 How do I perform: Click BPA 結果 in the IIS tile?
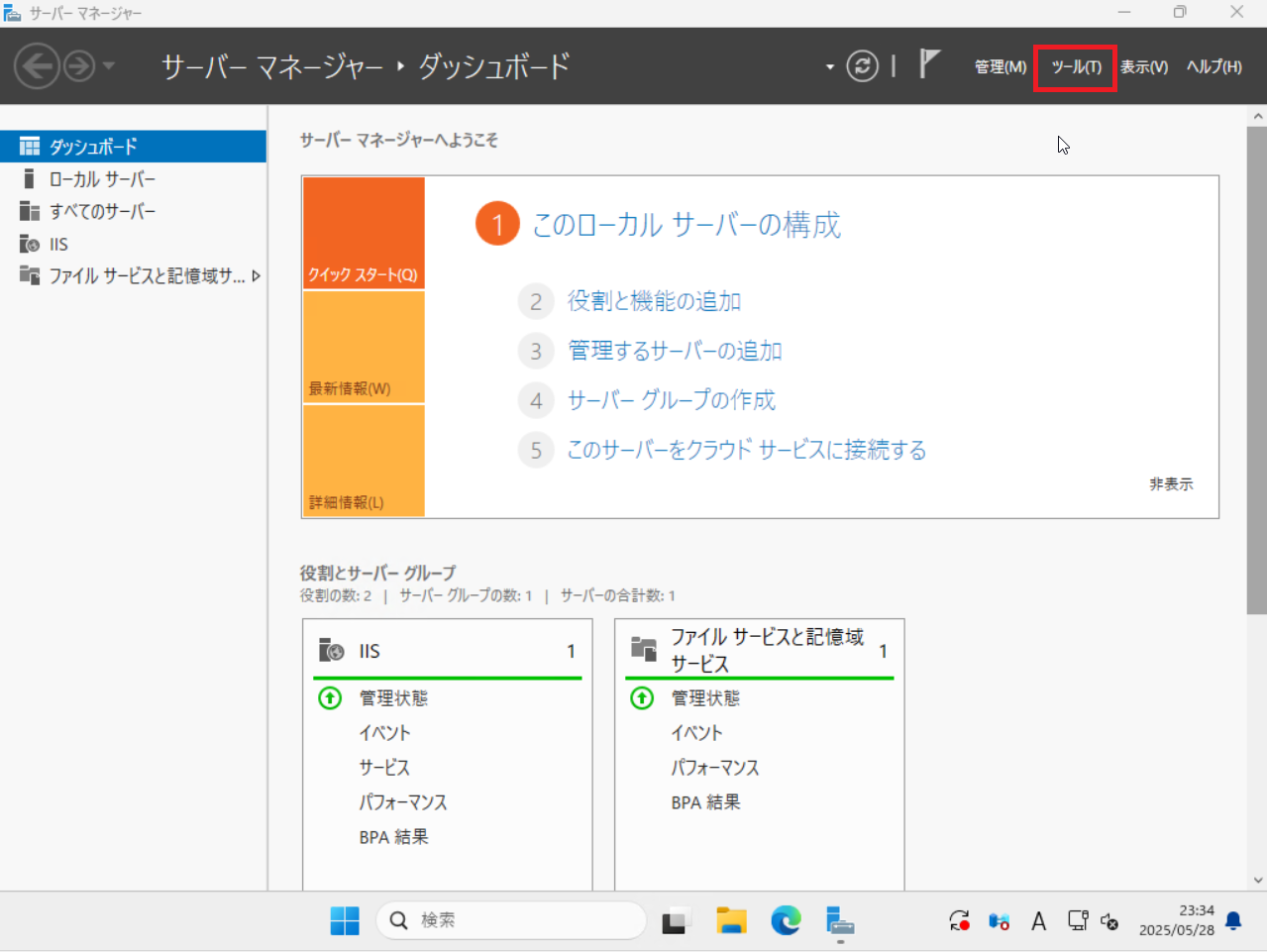pos(393,837)
